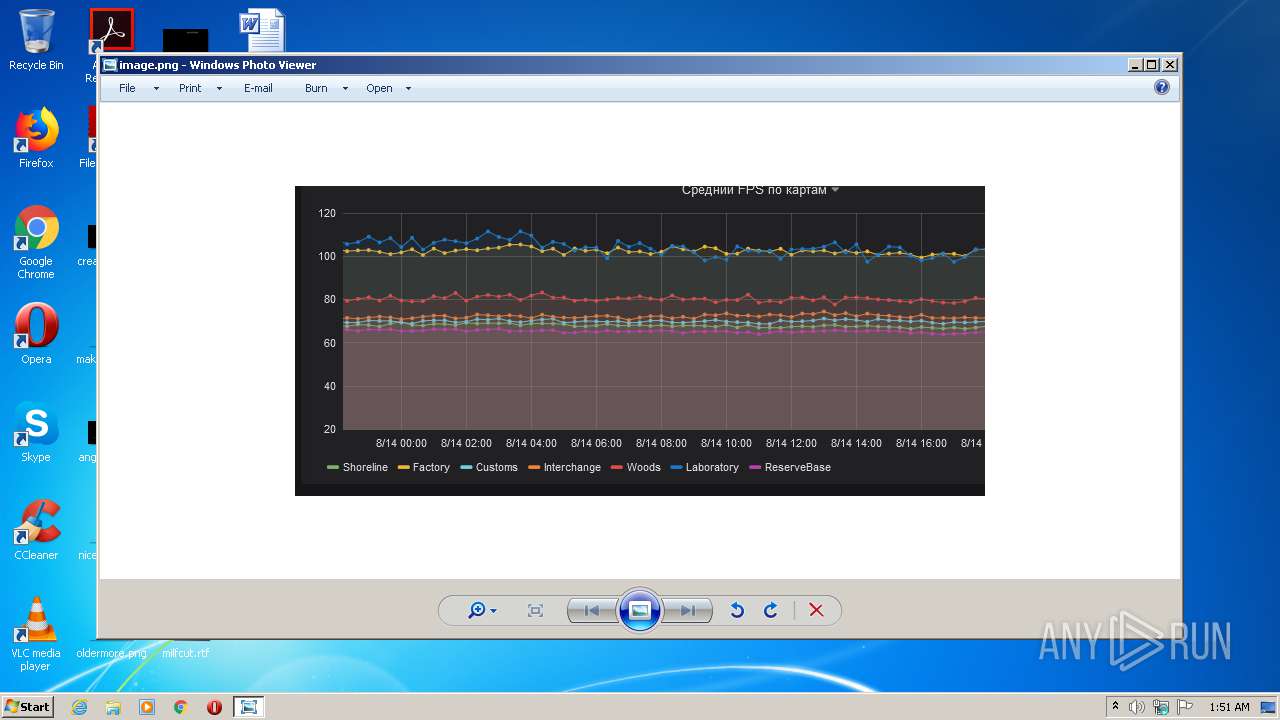Viewport: 1280px width, 720px height.
Task: Open Opera desktop shortcut
Action: pos(36,334)
